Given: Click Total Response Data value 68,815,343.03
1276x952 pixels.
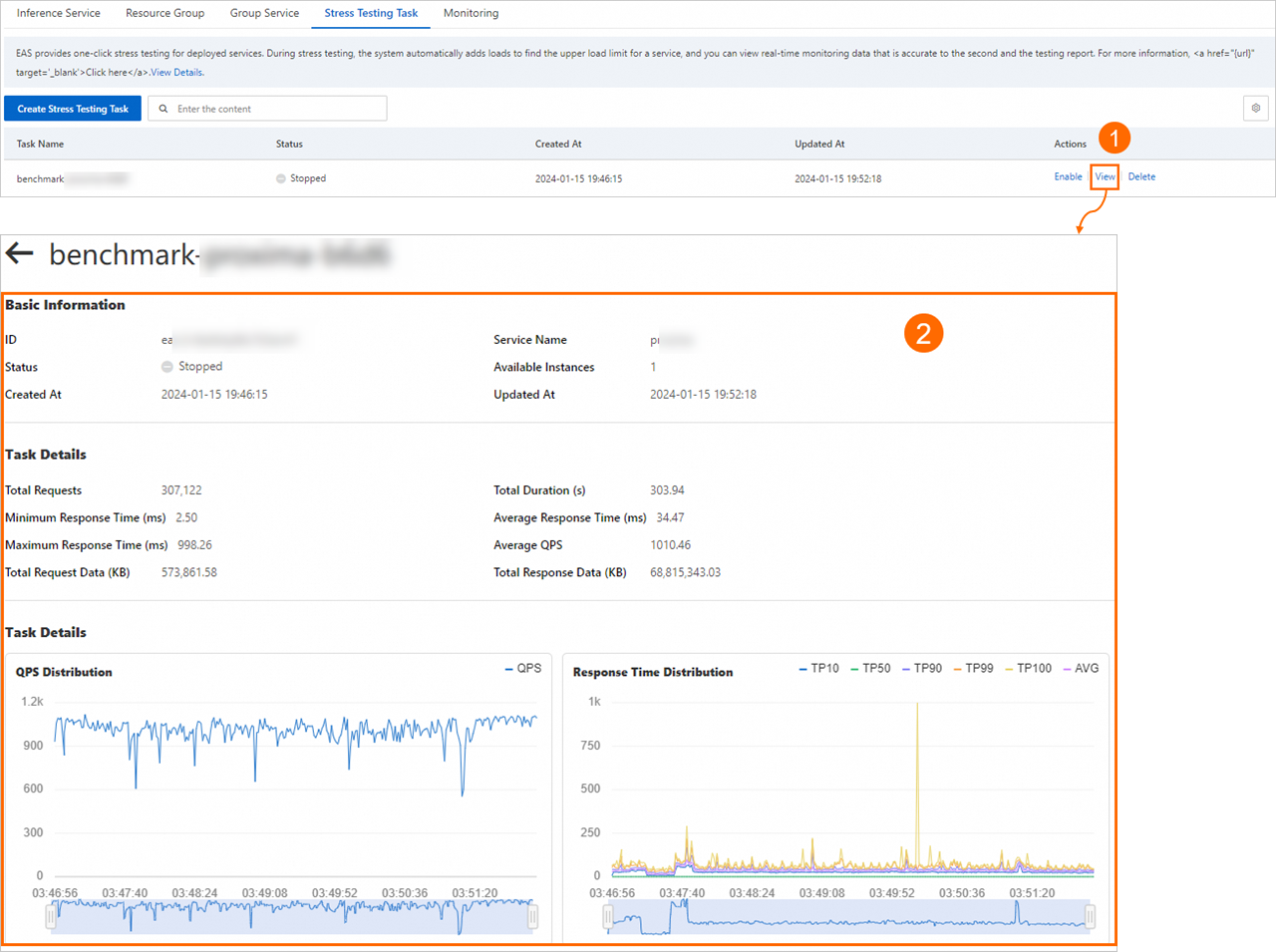Looking at the screenshot, I should (x=685, y=572).
